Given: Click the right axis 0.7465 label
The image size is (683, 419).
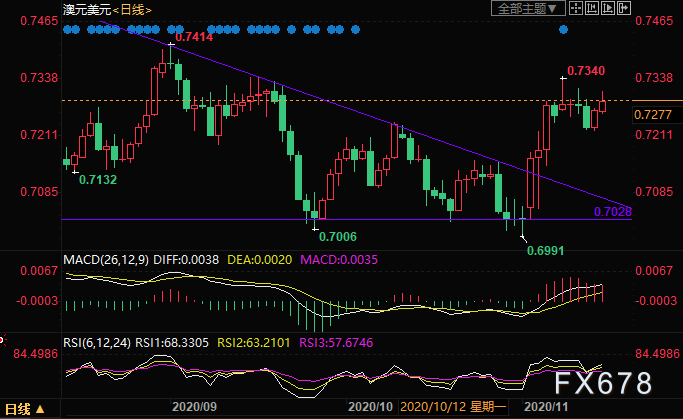Looking at the screenshot, I should pyautogui.click(x=654, y=21).
